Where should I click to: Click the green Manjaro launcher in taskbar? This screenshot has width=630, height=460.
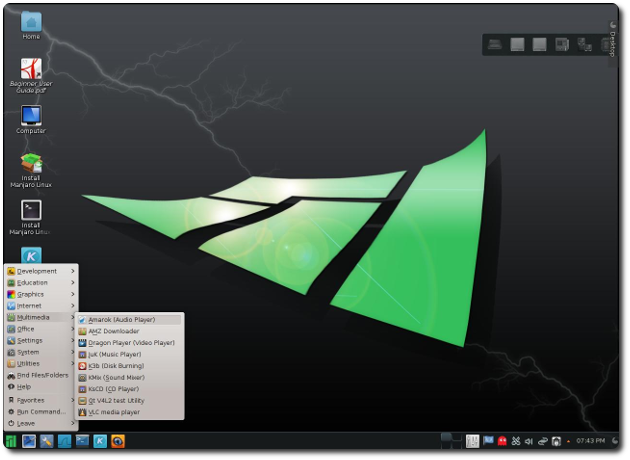tap(11, 441)
